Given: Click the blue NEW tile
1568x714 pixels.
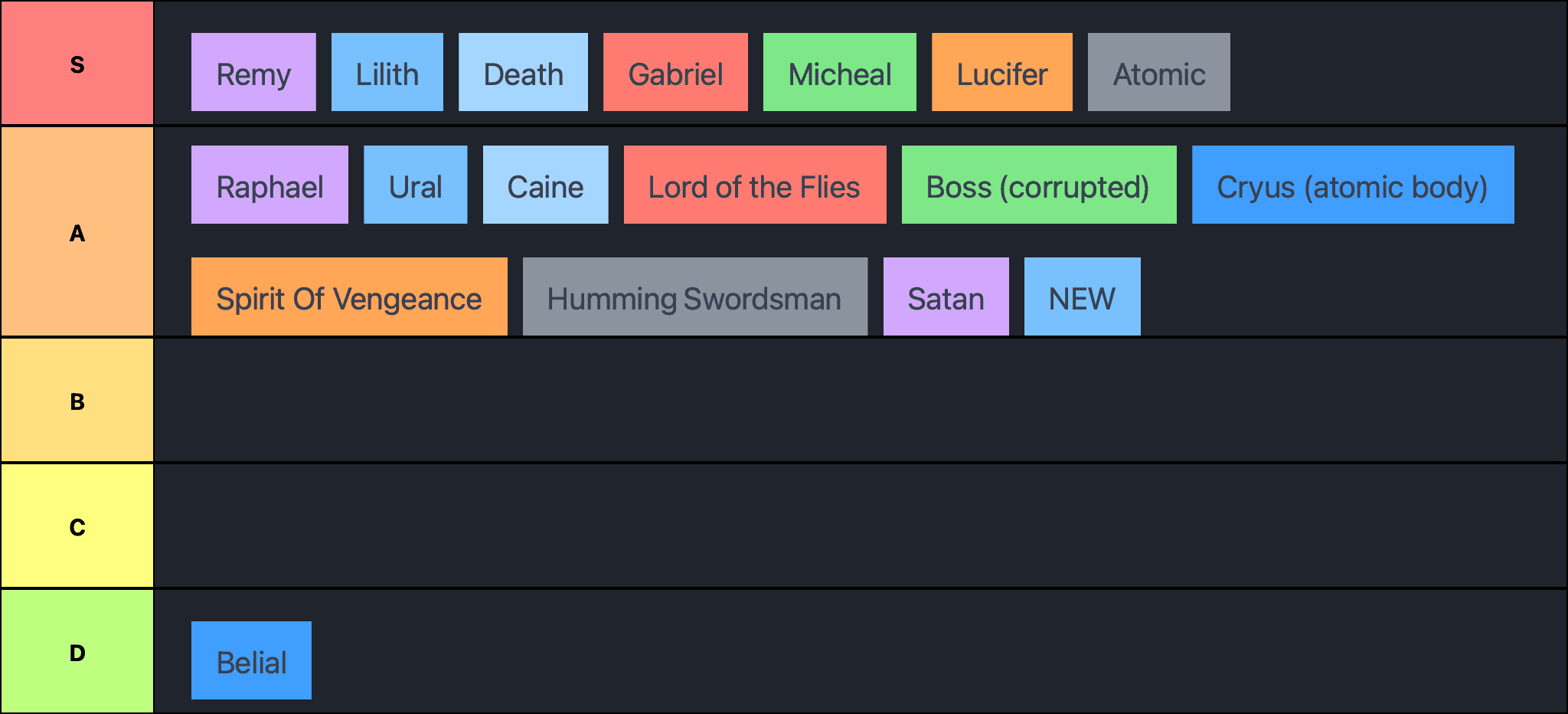Looking at the screenshot, I should pos(1082,297).
